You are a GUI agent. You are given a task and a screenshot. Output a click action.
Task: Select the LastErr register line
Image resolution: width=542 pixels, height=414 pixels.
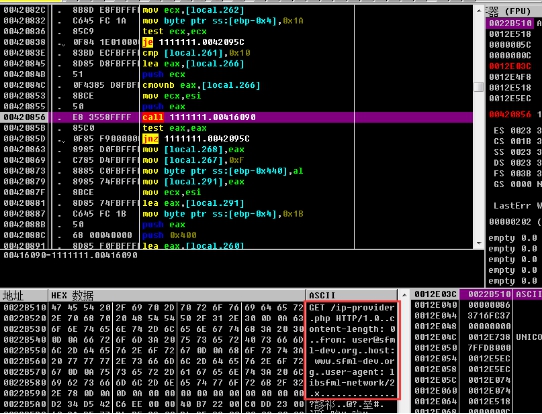pyautogui.click(x=517, y=206)
